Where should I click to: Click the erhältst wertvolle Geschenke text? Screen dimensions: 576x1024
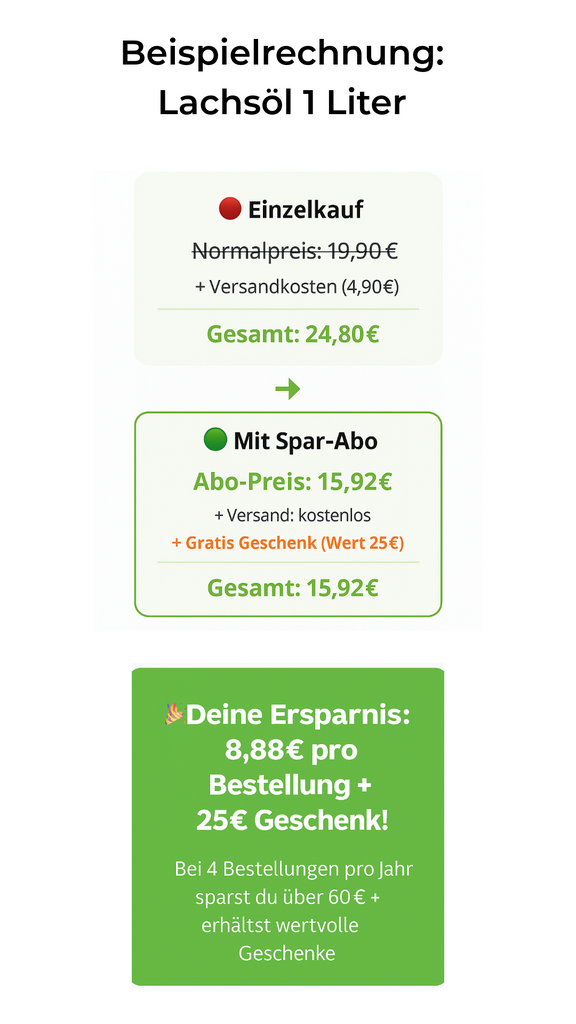(x=283, y=940)
